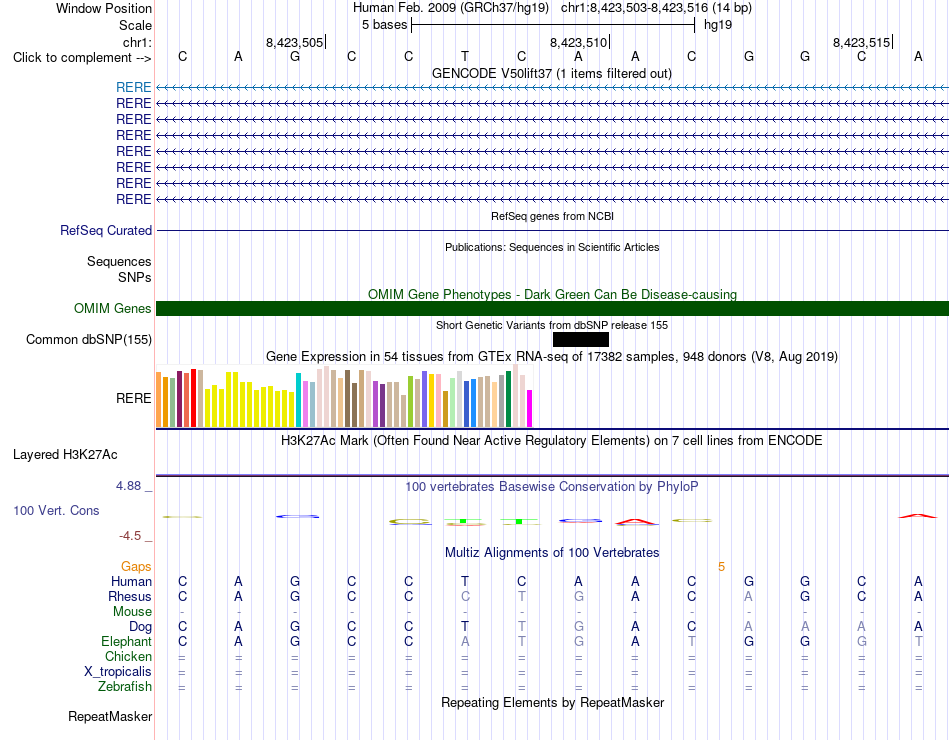Click '100 vertebrates Basewise Conservation by PhyloP' title
Viewport: 950px width, 740px height.
tap(552, 487)
